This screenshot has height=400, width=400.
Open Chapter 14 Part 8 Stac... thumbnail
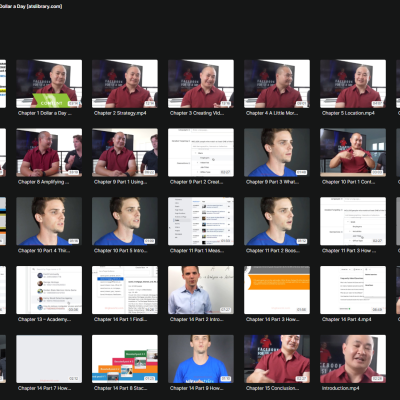point(125,359)
